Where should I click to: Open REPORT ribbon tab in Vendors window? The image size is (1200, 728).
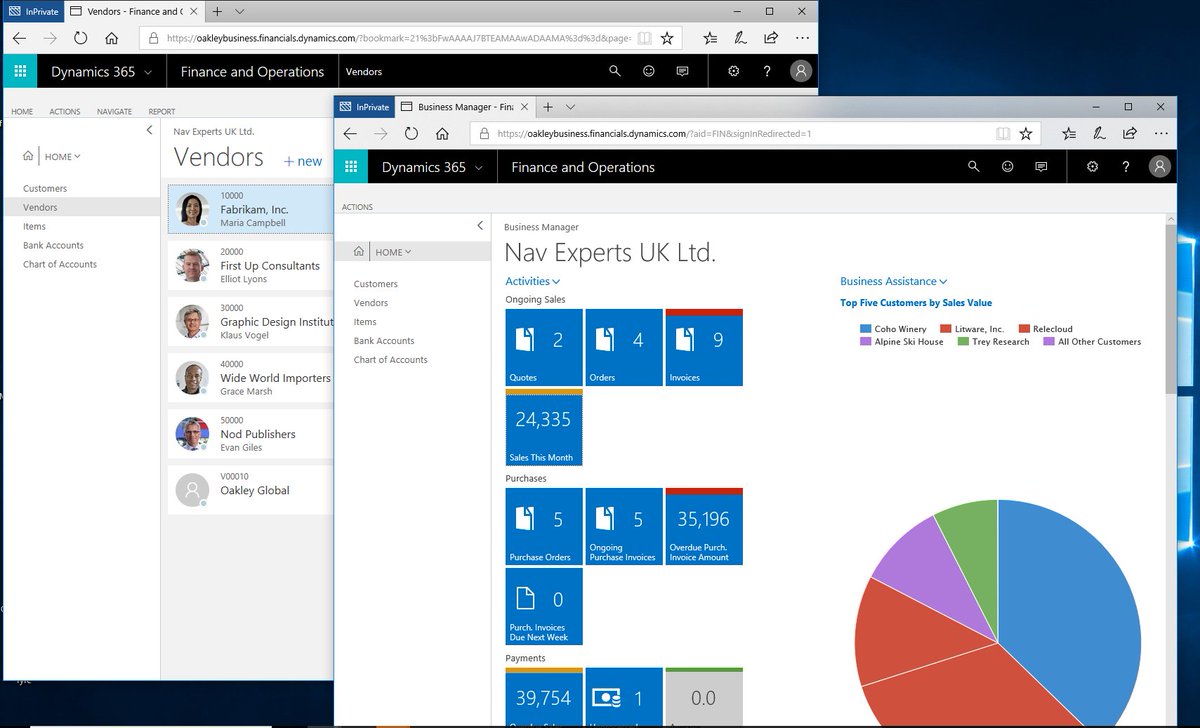[162, 111]
